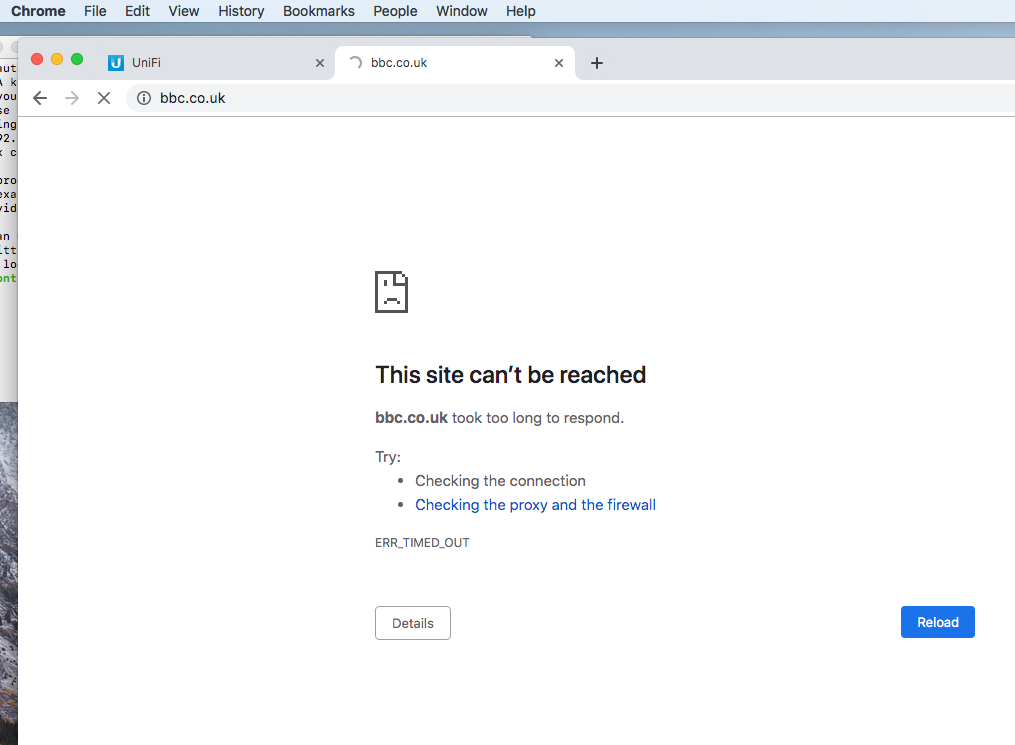Go back with the browser back arrow
Image resolution: width=1015 pixels, height=745 pixels.
(40, 98)
